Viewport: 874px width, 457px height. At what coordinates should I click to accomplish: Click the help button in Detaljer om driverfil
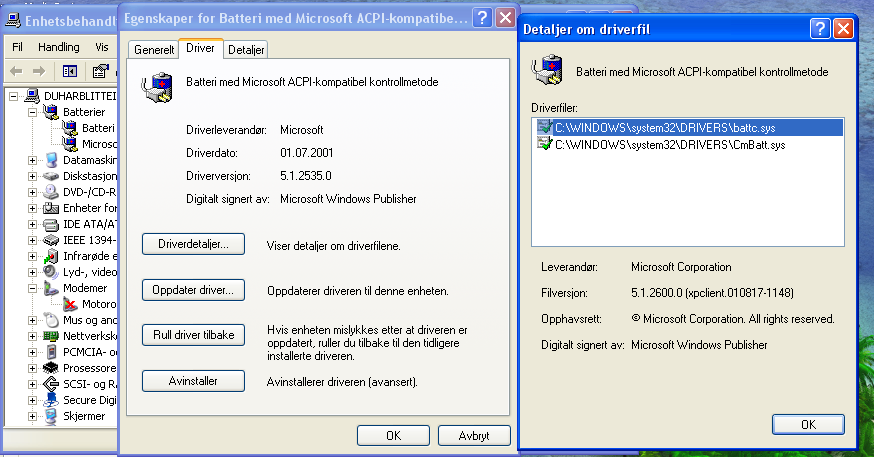(x=819, y=28)
